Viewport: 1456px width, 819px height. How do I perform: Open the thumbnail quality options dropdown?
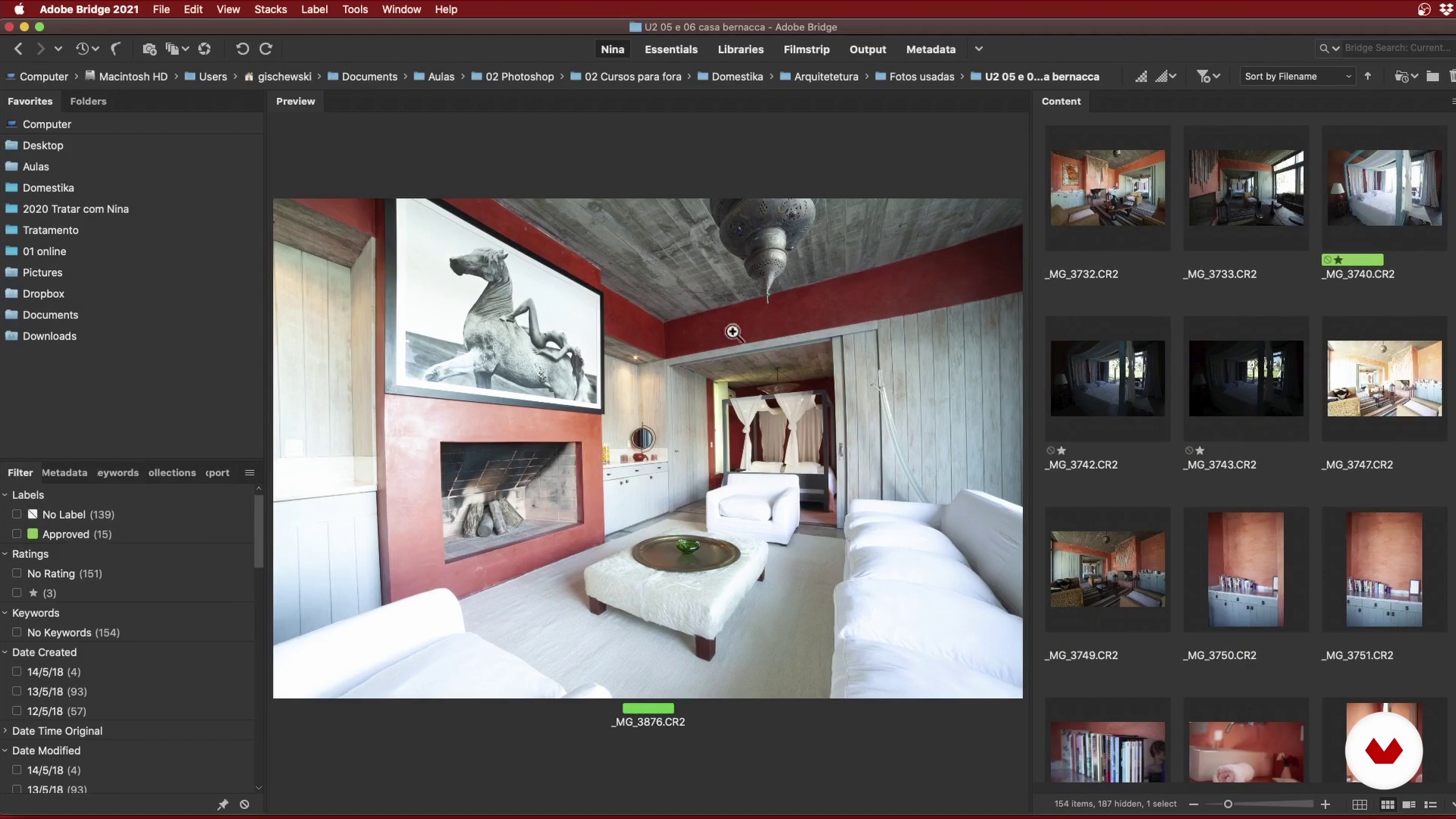click(x=1166, y=77)
